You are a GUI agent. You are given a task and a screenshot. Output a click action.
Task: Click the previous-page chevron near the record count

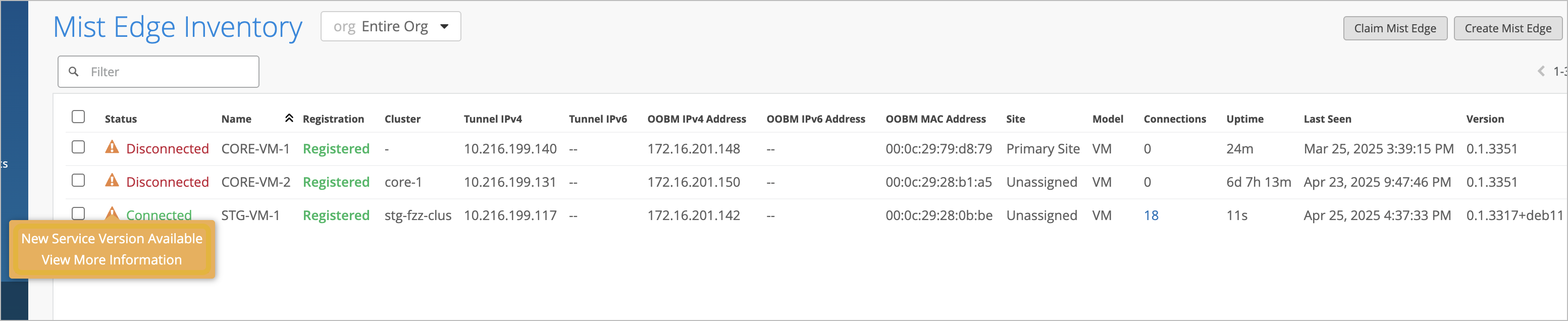click(x=1541, y=71)
